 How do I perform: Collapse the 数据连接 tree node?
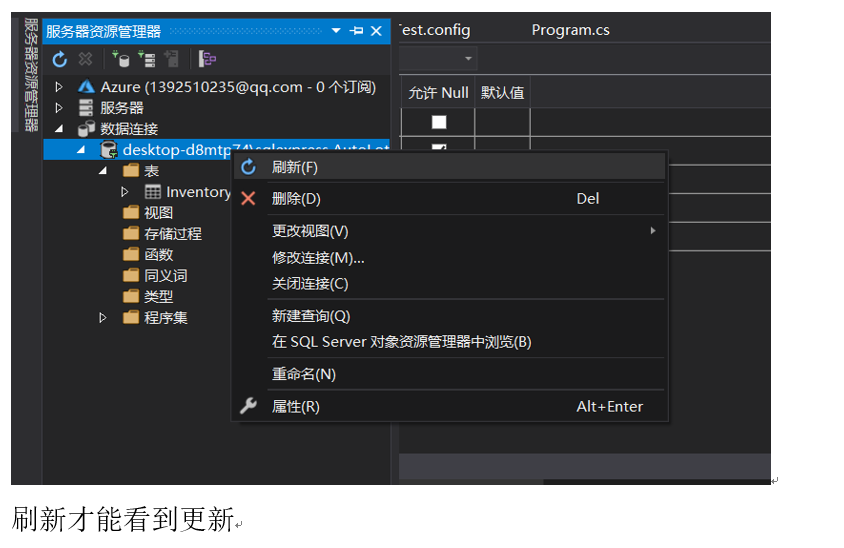[x=59, y=129]
